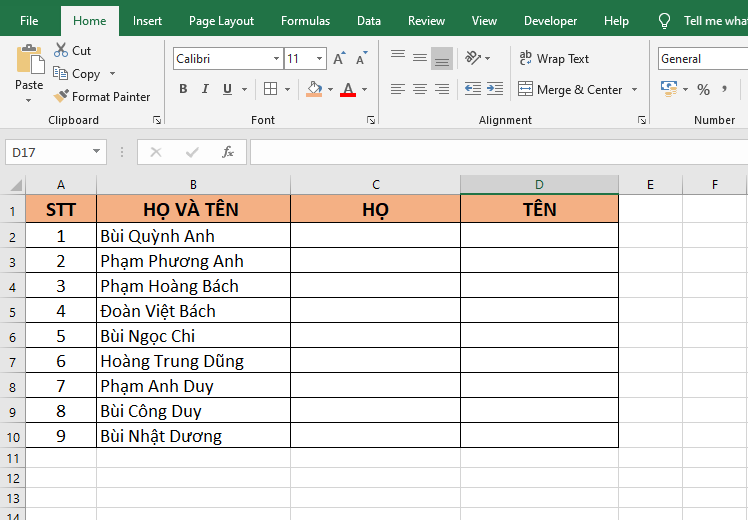Image resolution: width=748 pixels, height=520 pixels.
Task: Increase indent of cell content
Action: (495, 89)
